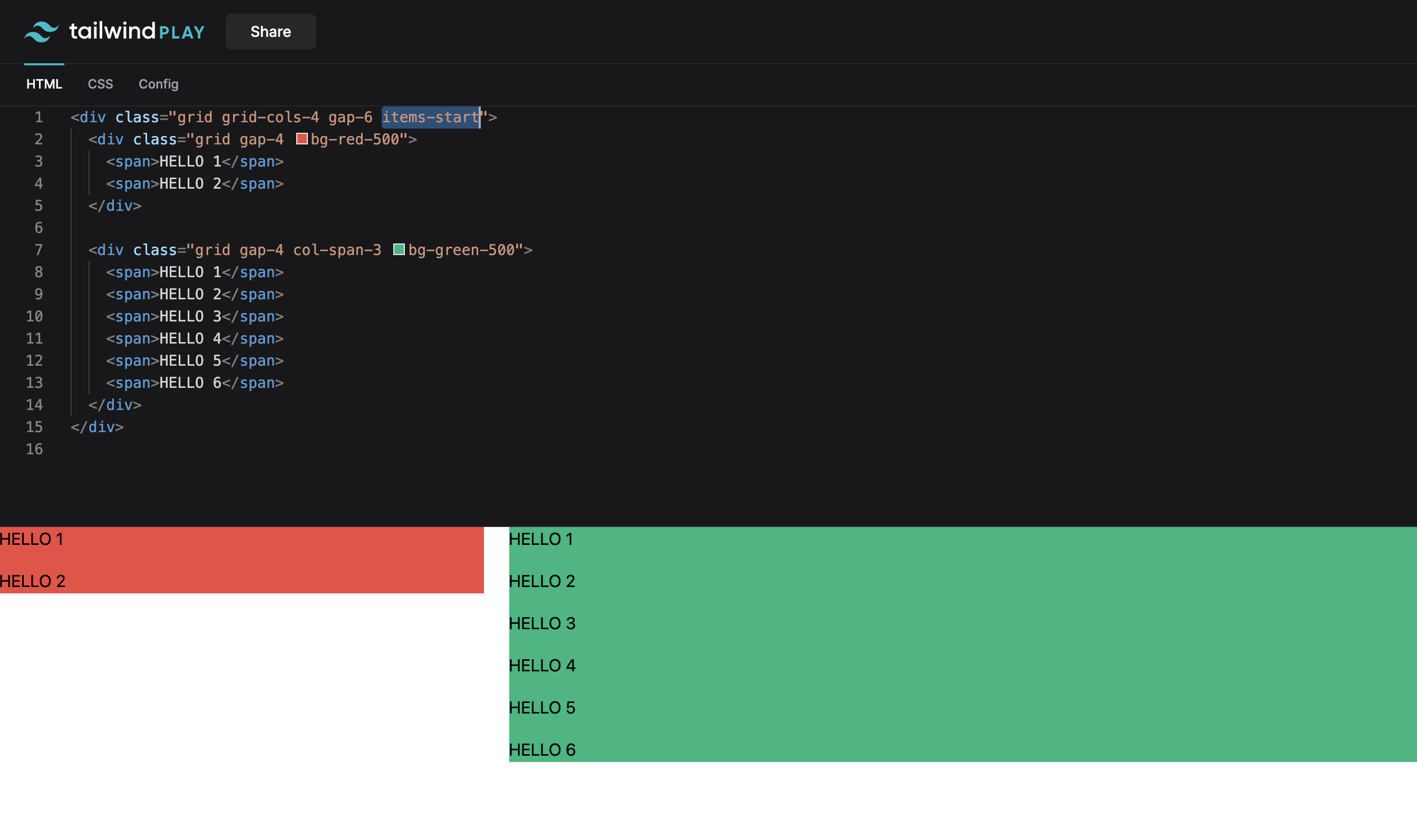Click the HELLO 6 text in the green panel

pyautogui.click(x=542, y=749)
